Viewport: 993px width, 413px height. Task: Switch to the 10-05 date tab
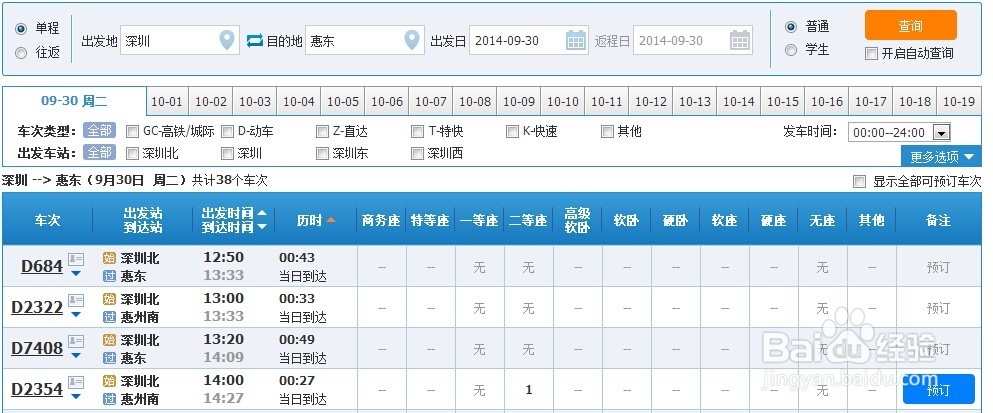343,101
